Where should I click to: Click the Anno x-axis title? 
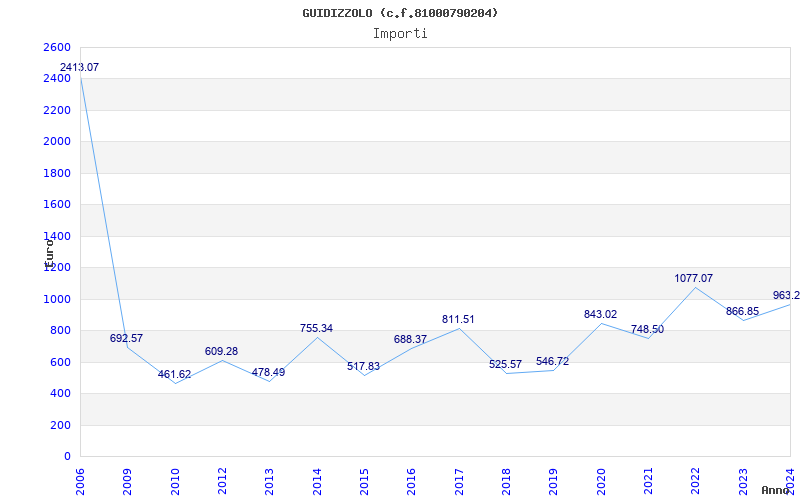pyautogui.click(x=776, y=490)
